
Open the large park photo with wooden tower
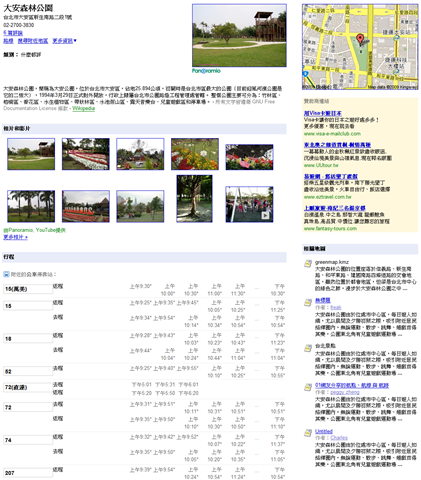pyautogui.click(x=239, y=35)
